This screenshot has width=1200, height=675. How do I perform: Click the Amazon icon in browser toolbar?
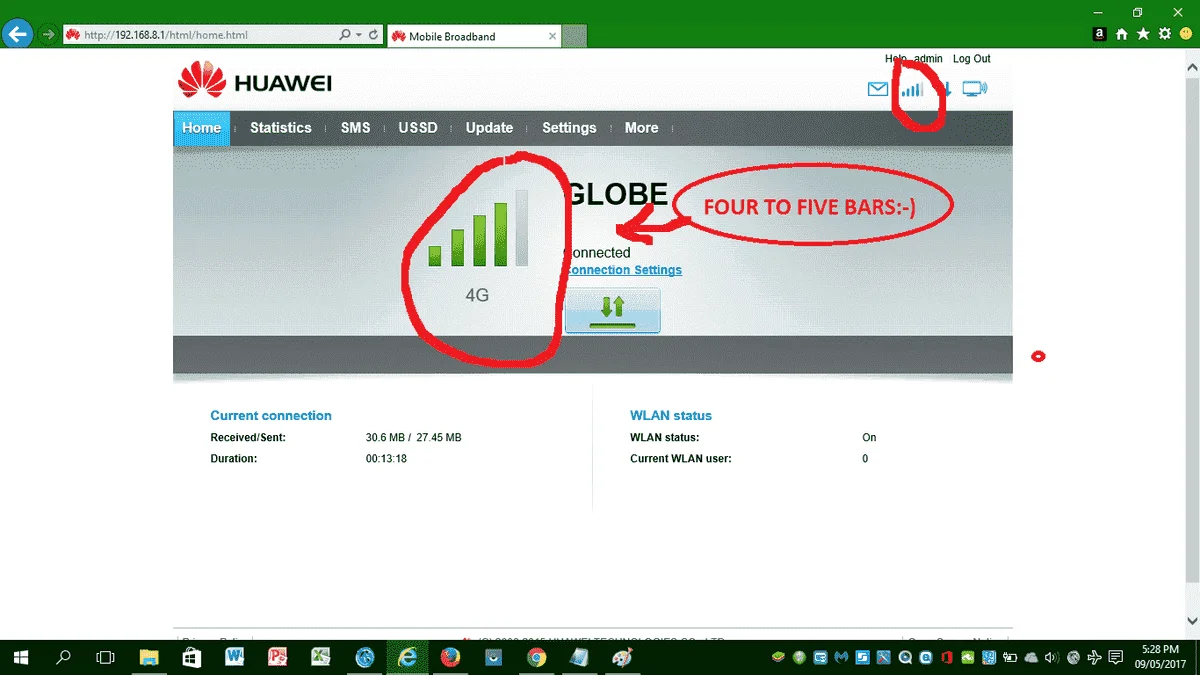[x=1099, y=34]
